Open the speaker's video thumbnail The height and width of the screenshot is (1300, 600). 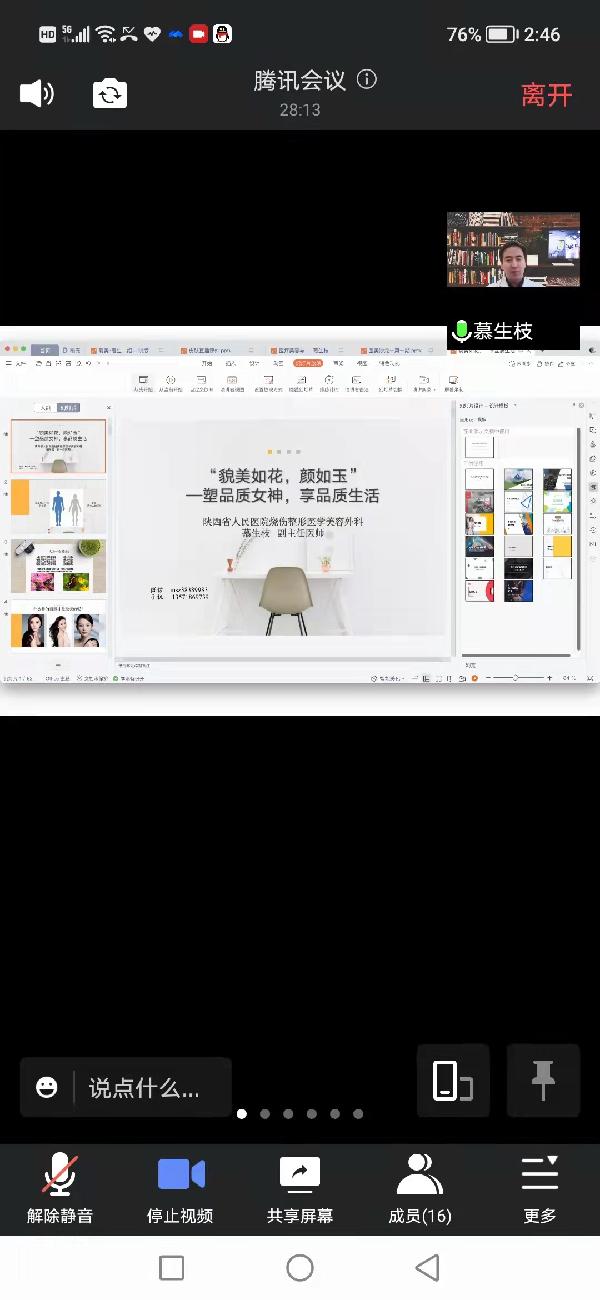click(513, 250)
